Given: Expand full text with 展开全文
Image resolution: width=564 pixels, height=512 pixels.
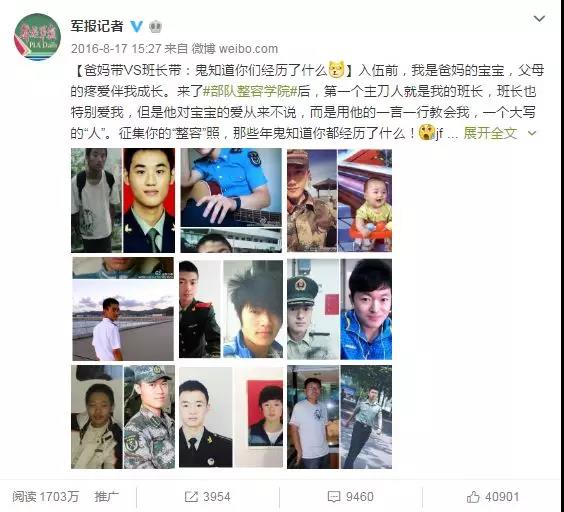Looking at the screenshot, I should tap(490, 133).
